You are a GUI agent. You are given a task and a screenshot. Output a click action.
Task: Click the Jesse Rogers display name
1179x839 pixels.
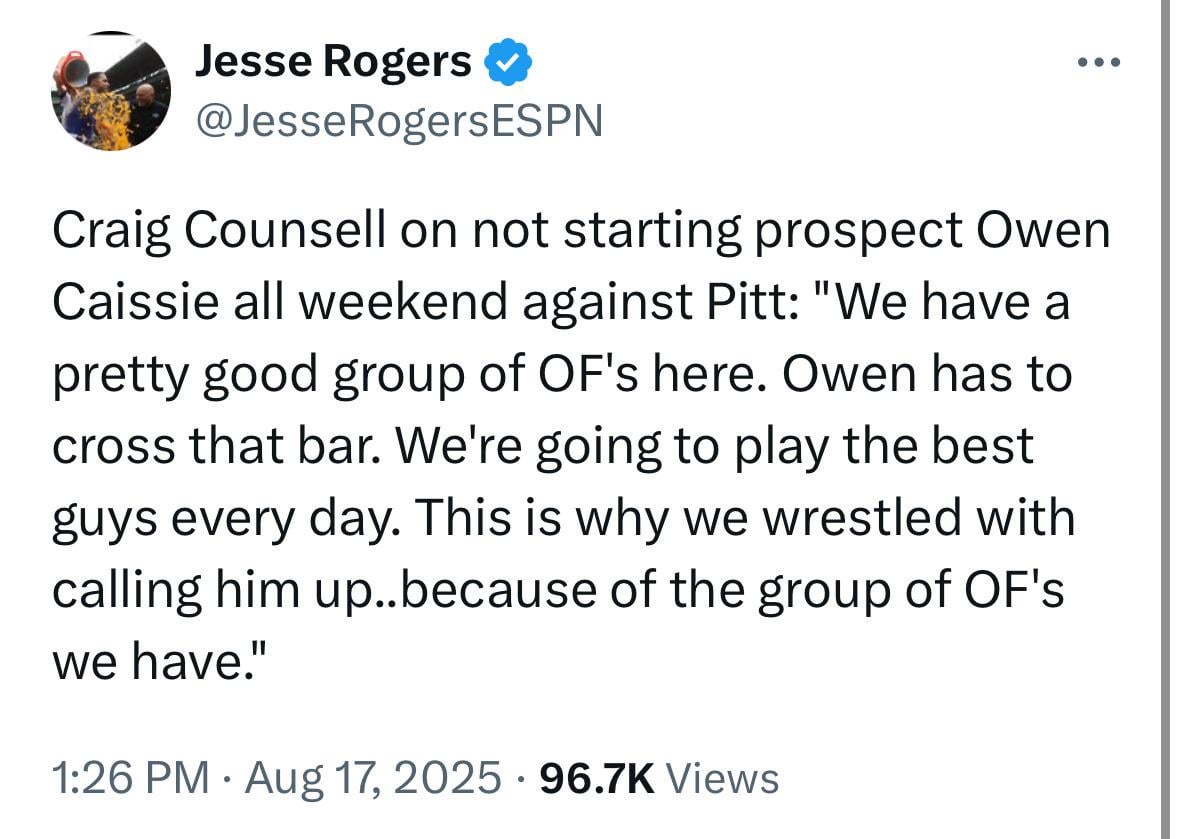(x=333, y=63)
